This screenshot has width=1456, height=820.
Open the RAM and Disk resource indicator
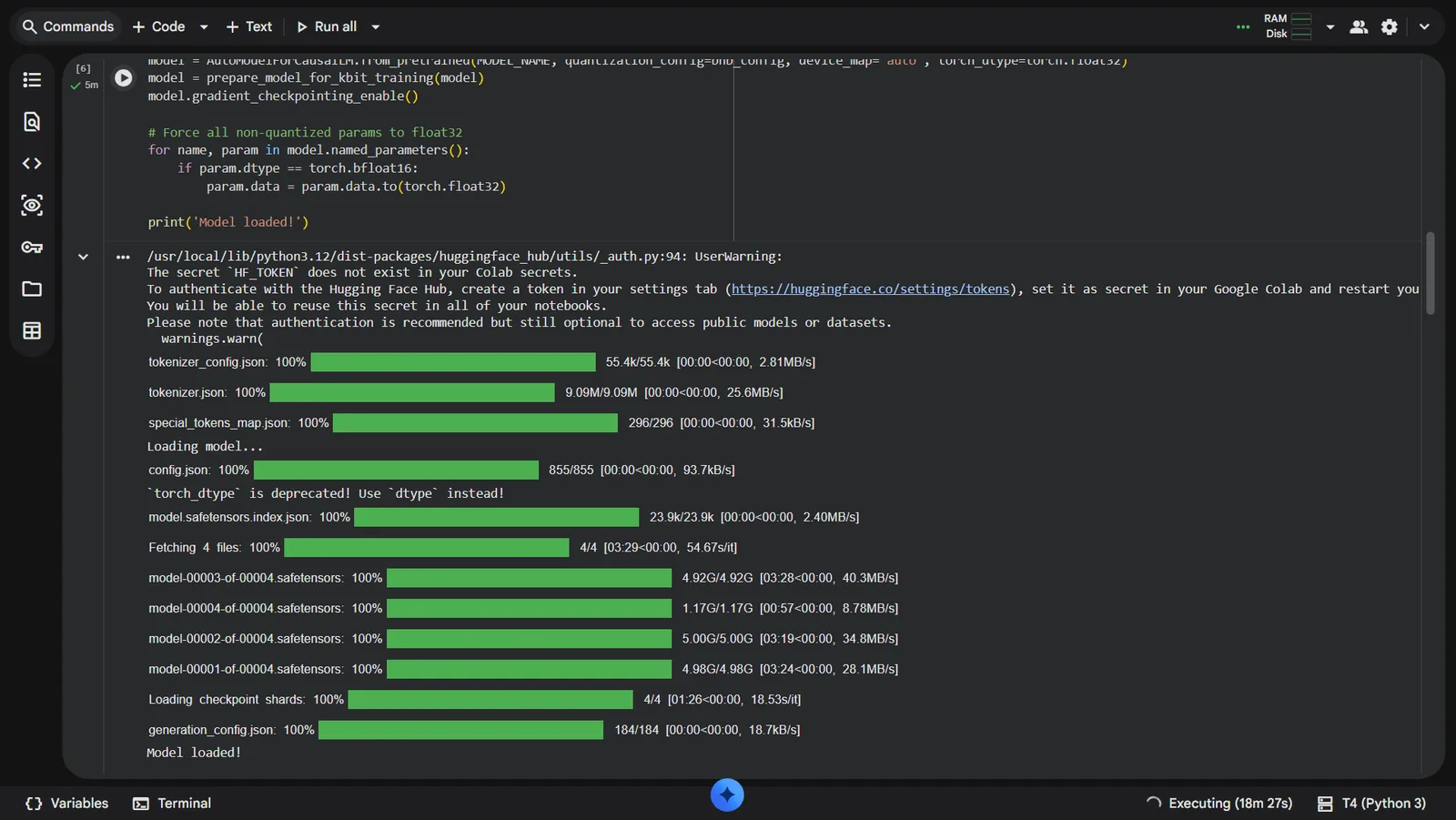tap(1288, 26)
